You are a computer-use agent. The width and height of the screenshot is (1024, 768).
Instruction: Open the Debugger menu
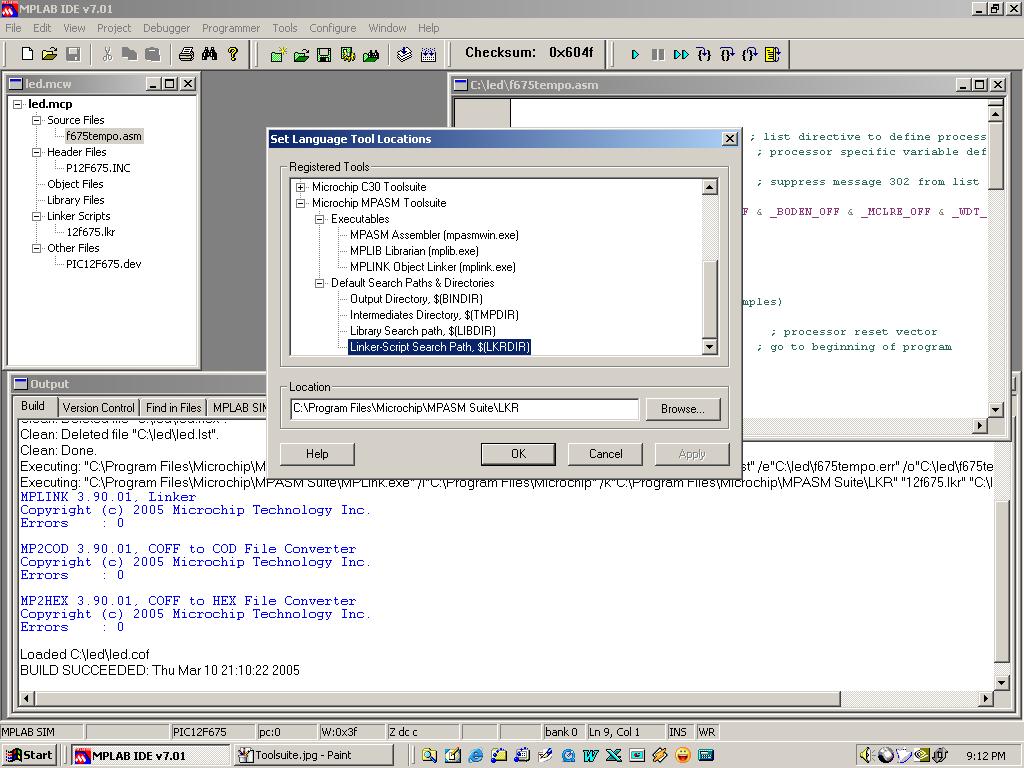coord(166,28)
